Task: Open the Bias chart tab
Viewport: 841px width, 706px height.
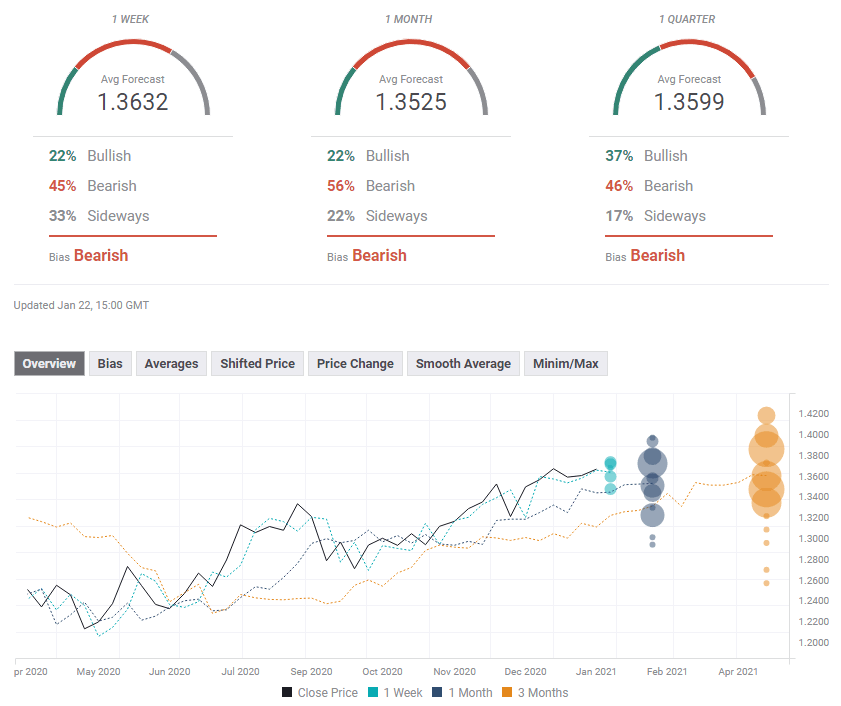Action: coord(110,363)
